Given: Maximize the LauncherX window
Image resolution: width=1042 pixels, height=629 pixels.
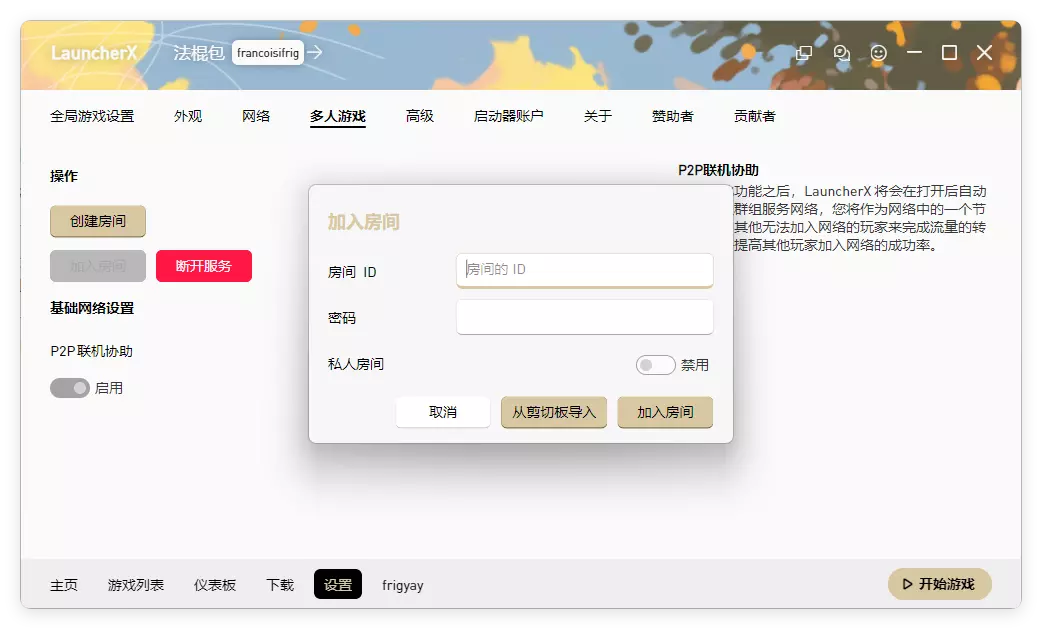Looking at the screenshot, I should click(x=950, y=52).
